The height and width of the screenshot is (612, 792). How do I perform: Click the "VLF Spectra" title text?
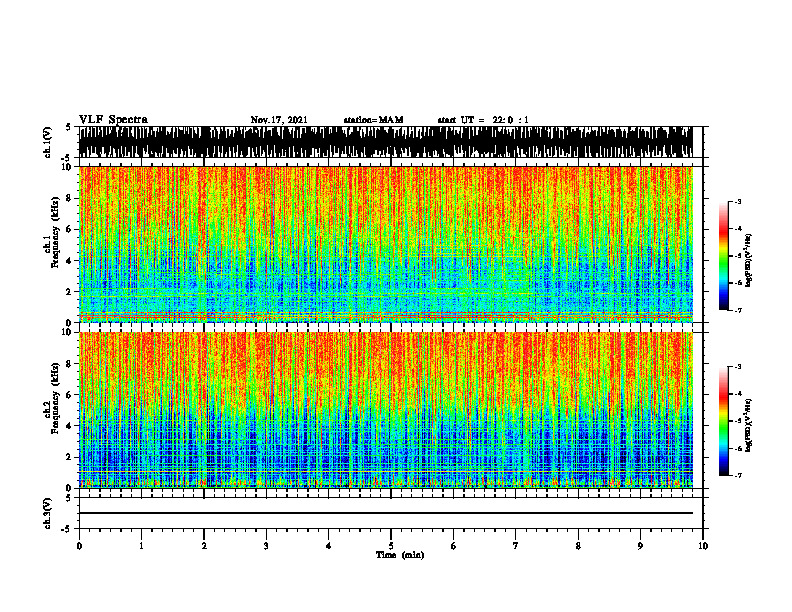click(x=113, y=120)
